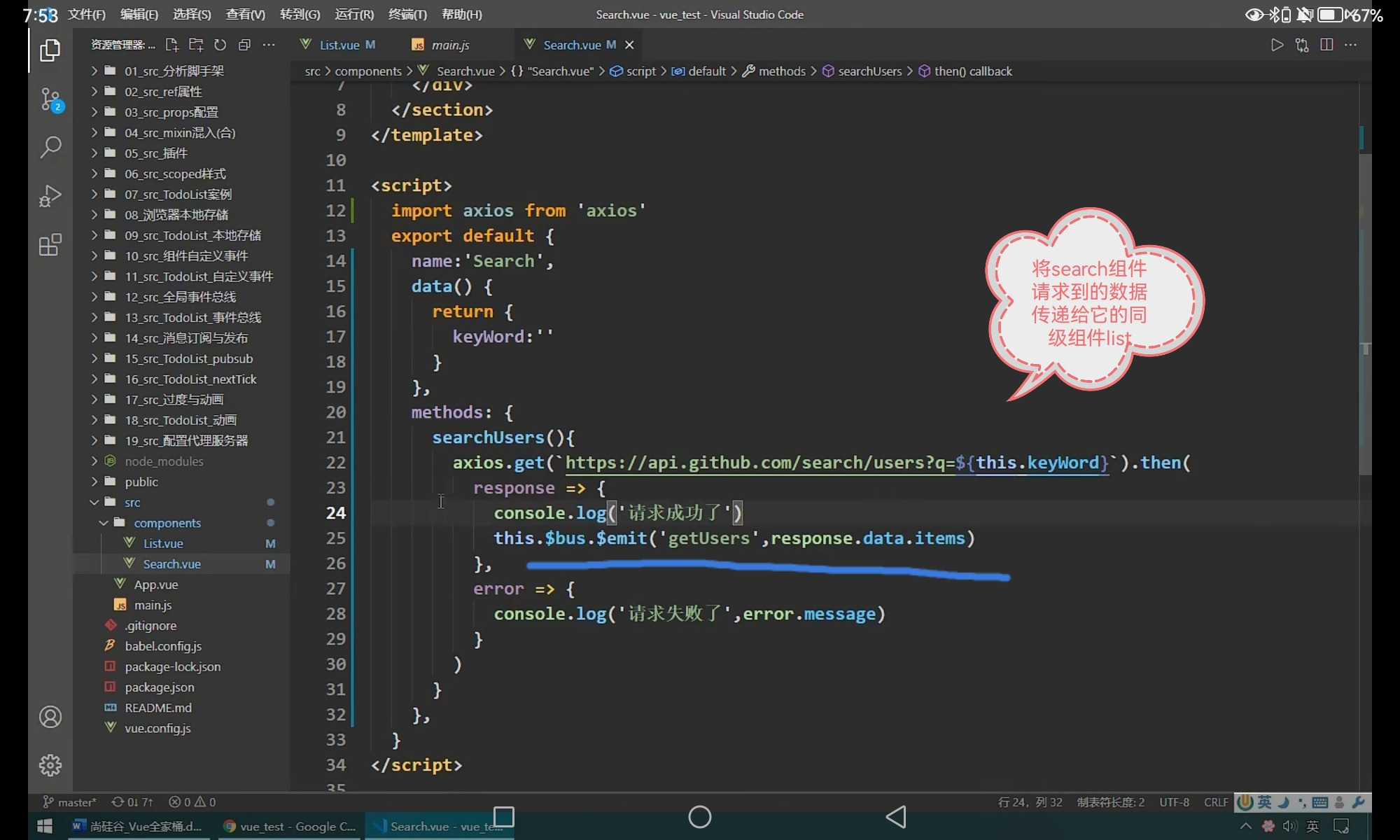1400x840 pixels.
Task: Open the Source Control view
Action: click(x=50, y=99)
